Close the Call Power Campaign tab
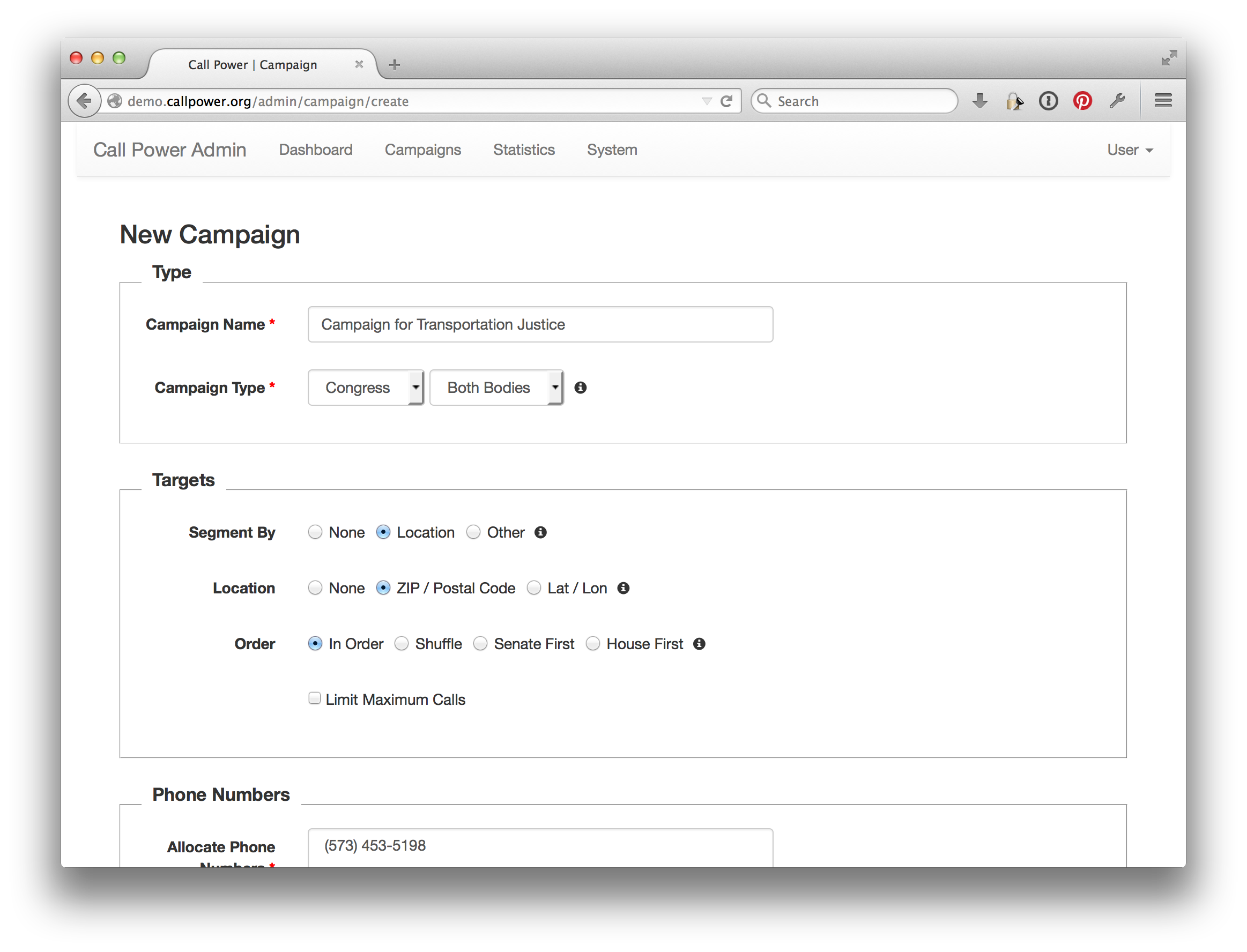This screenshot has width=1247, height=952. [x=359, y=65]
